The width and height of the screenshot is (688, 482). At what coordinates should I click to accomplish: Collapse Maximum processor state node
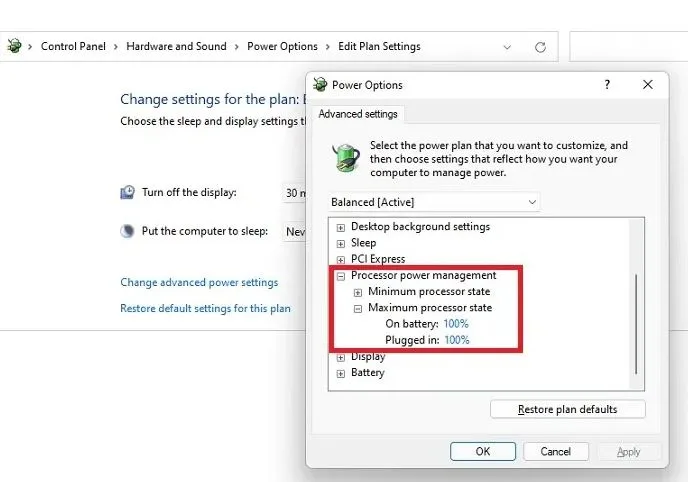pos(358,308)
